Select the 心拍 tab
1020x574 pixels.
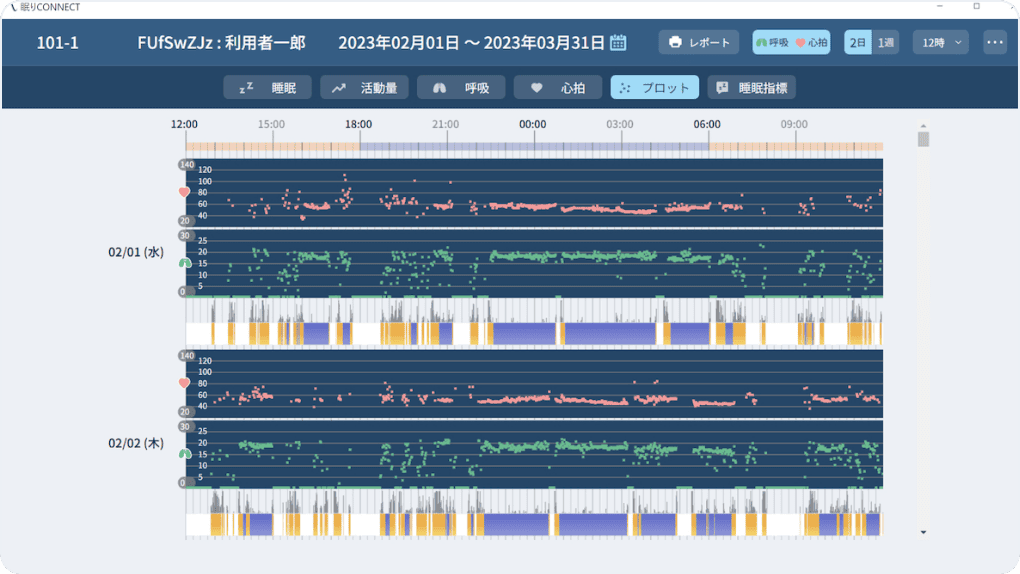(557, 88)
